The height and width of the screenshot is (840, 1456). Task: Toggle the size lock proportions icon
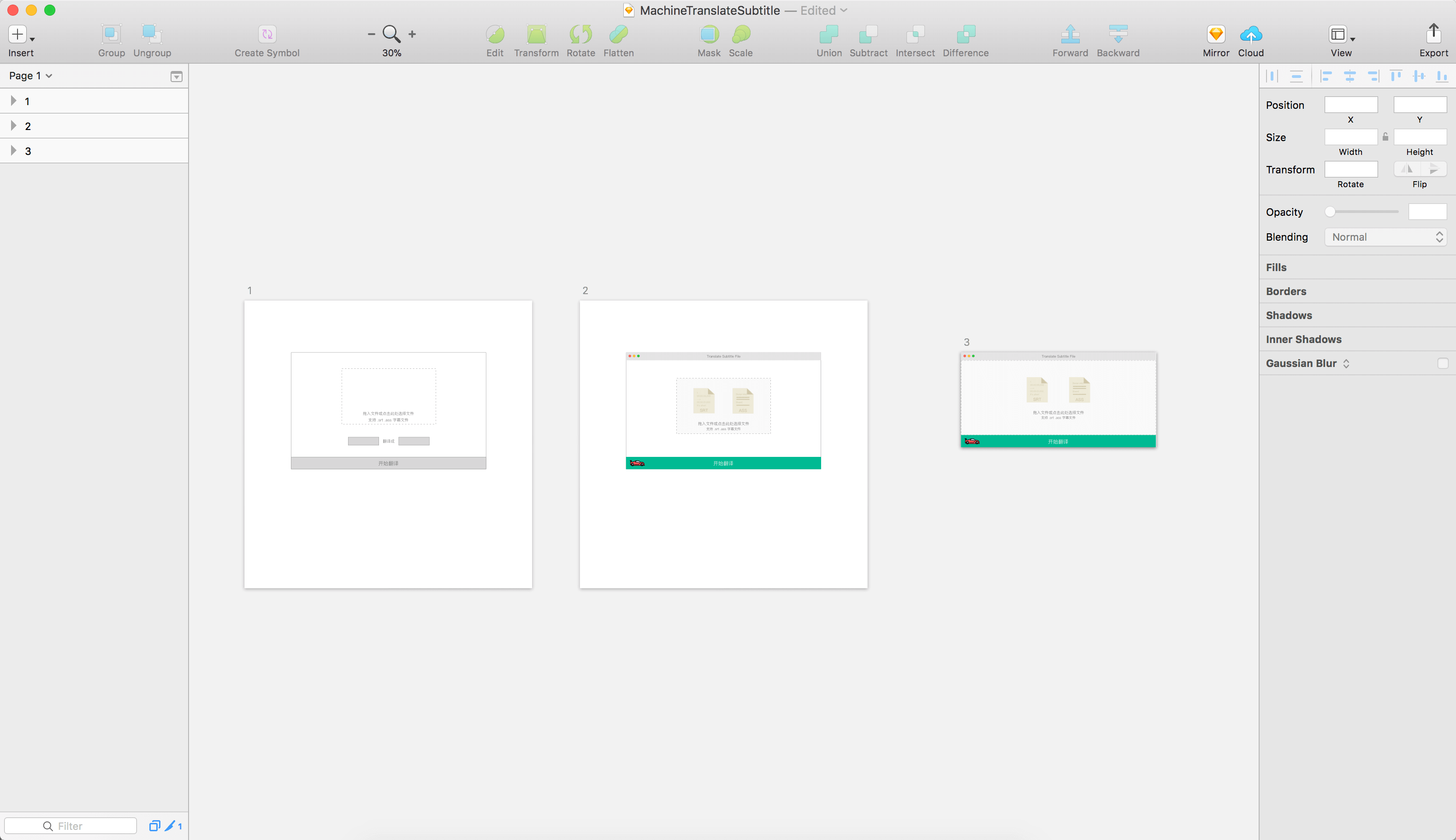[1385, 137]
